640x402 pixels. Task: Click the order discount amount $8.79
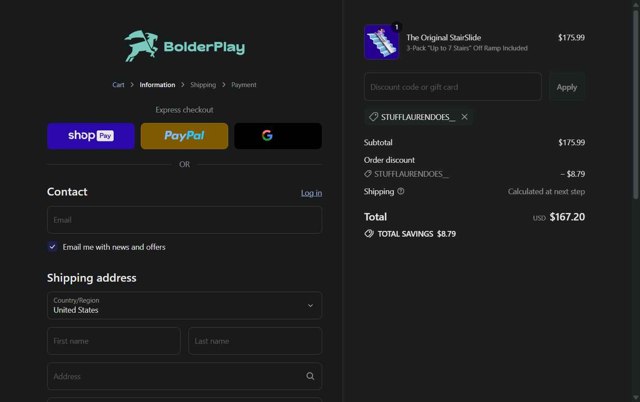573,174
